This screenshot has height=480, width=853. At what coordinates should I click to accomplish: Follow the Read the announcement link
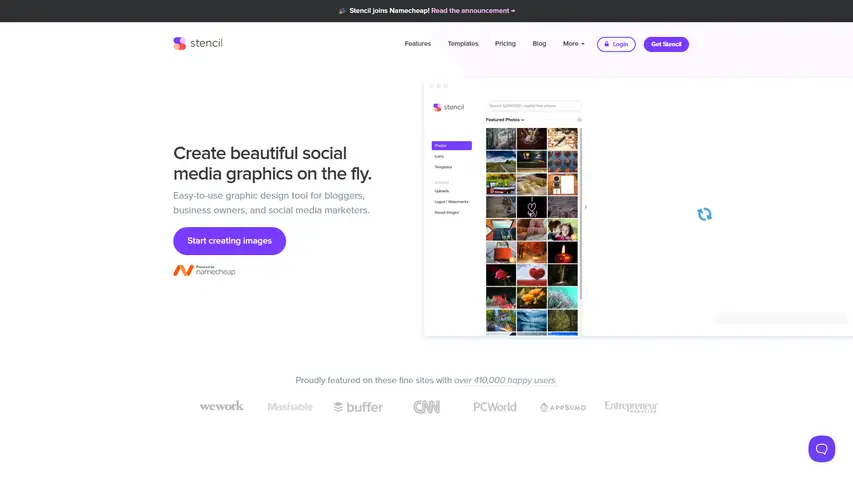(473, 11)
